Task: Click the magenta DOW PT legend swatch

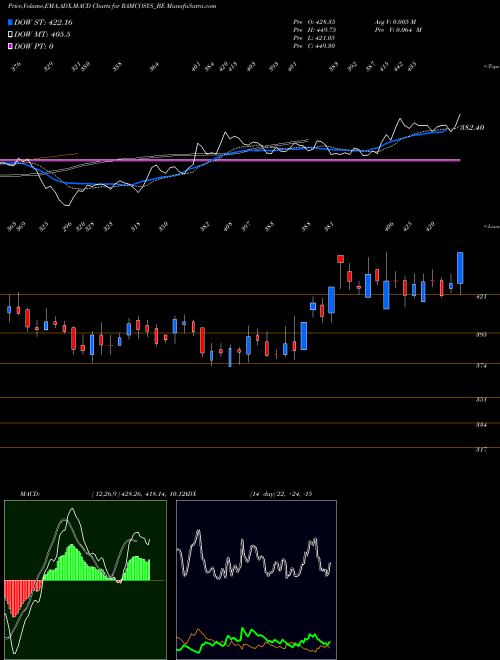Action: pos(10,46)
